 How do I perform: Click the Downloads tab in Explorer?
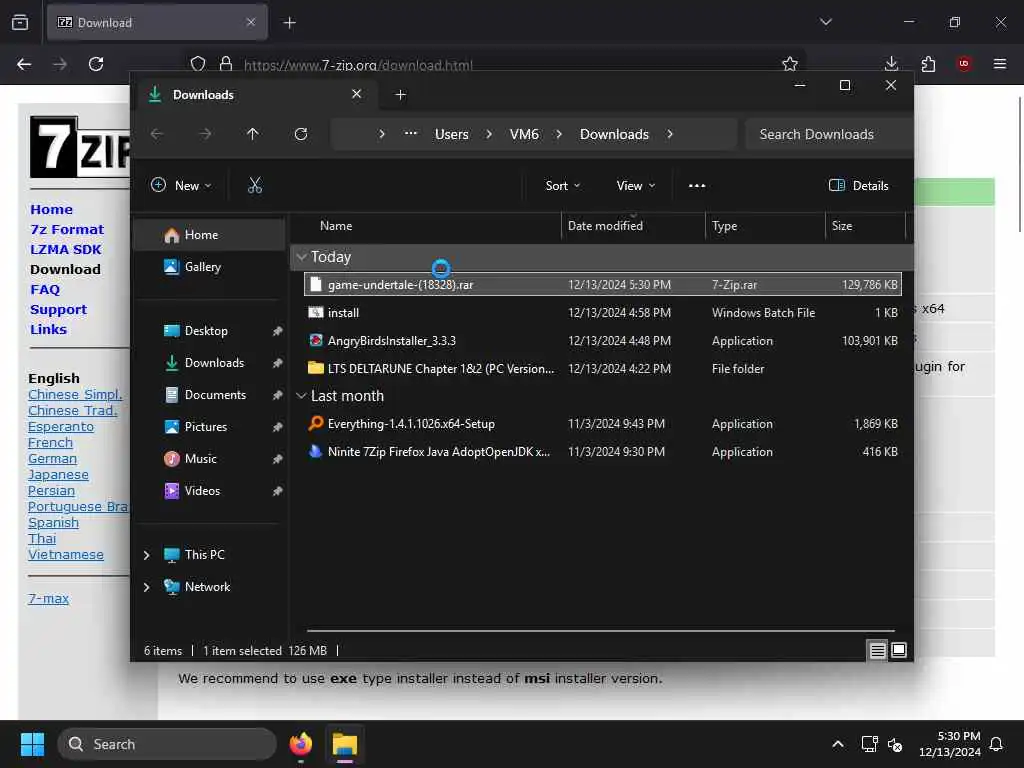(256, 95)
